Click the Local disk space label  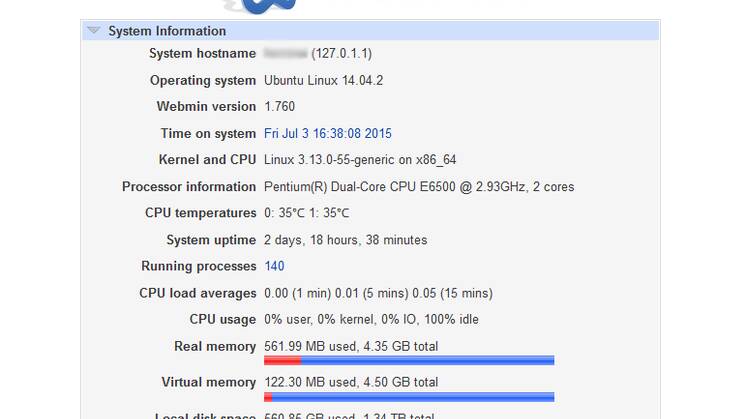pos(205,415)
